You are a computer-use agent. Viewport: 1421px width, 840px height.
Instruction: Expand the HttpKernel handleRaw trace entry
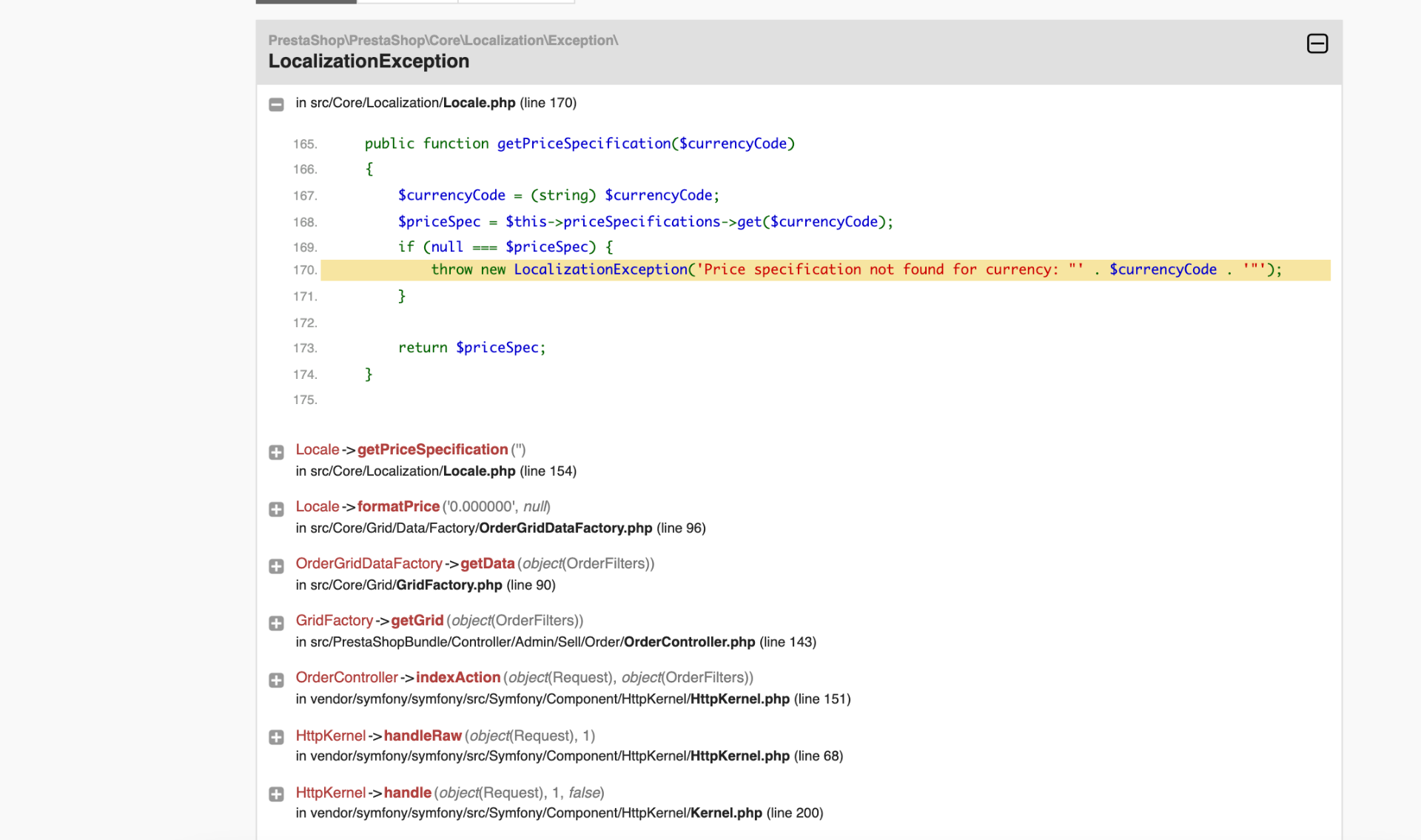click(x=276, y=737)
